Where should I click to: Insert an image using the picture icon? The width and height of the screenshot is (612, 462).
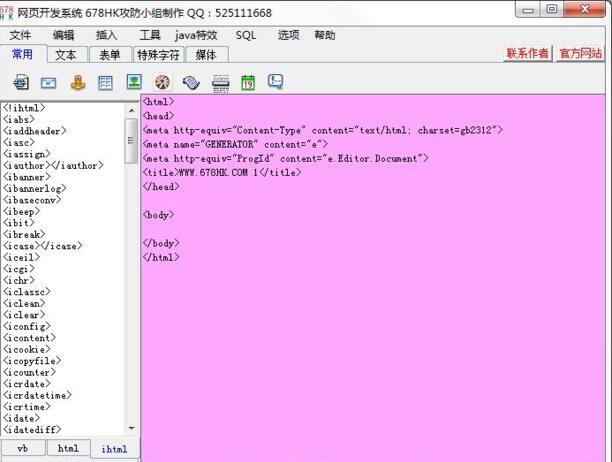click(x=134, y=82)
